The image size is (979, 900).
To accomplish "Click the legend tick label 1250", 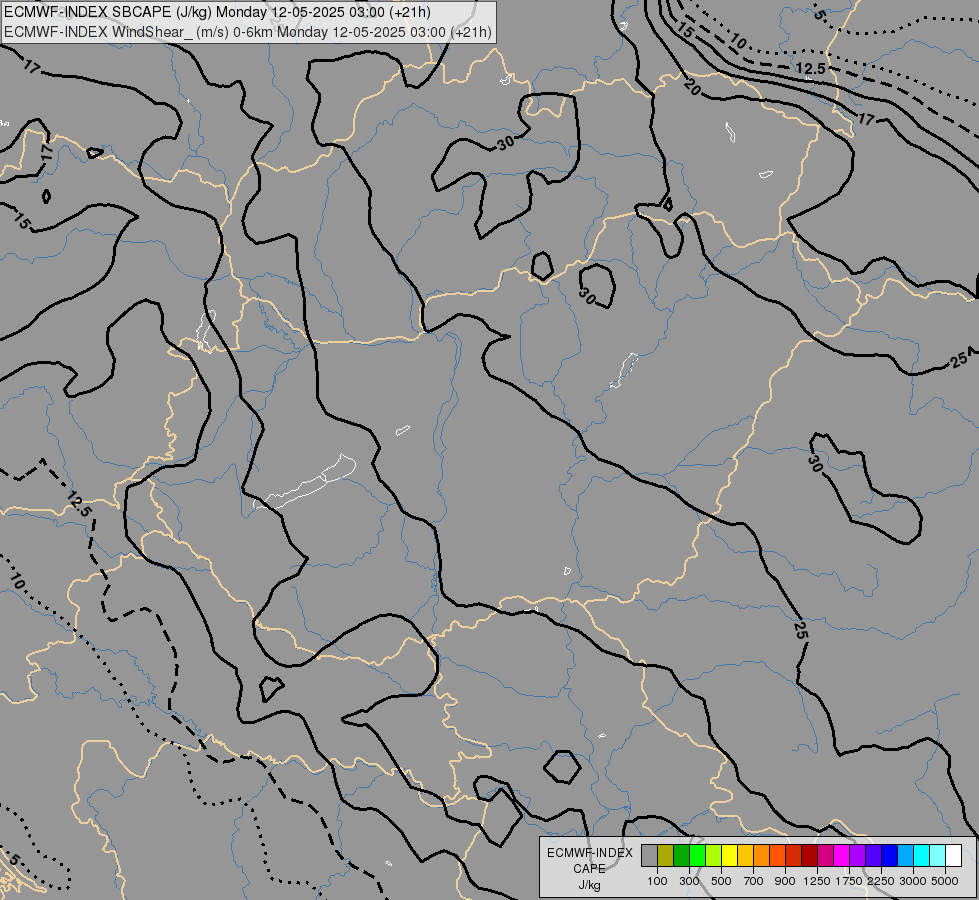I will [817, 881].
